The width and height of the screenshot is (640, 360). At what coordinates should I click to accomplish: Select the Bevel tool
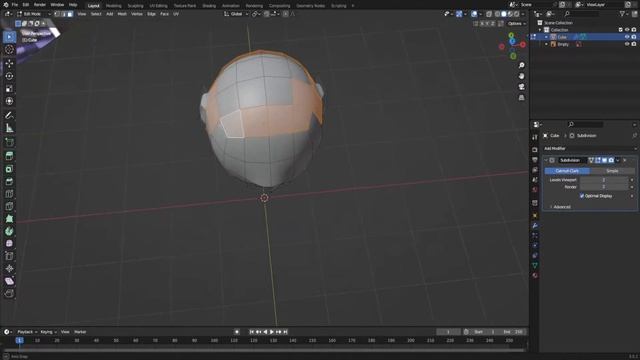(x=9, y=181)
